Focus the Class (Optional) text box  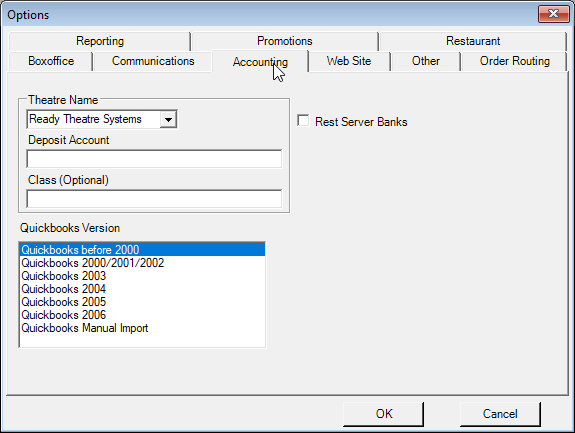coord(154,199)
